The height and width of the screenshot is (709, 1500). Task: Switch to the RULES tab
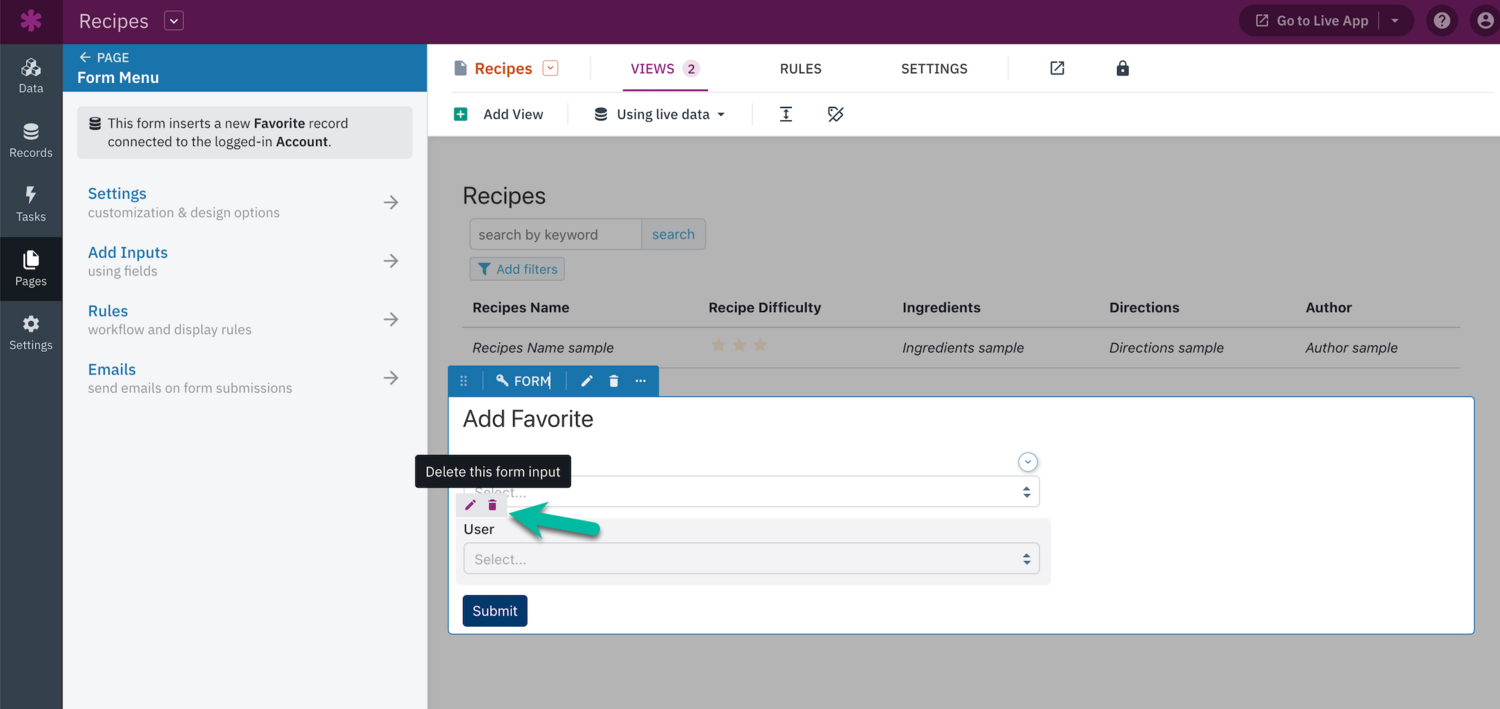click(800, 69)
